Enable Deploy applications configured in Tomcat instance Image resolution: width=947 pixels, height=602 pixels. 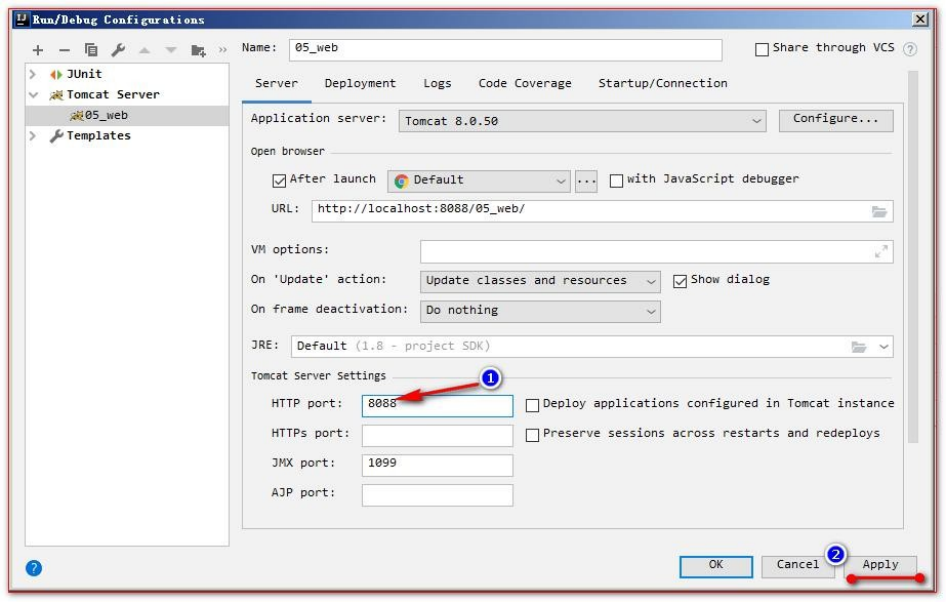click(x=532, y=405)
